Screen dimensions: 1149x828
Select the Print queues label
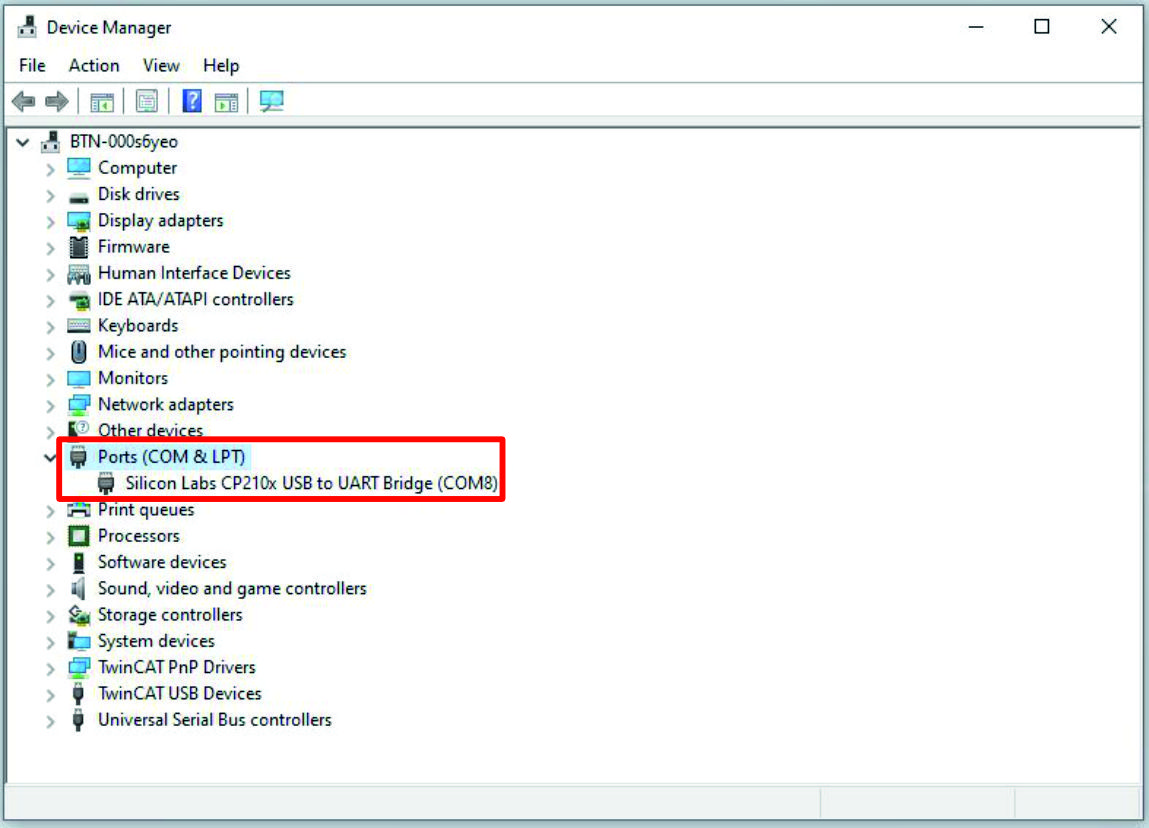click(x=146, y=510)
